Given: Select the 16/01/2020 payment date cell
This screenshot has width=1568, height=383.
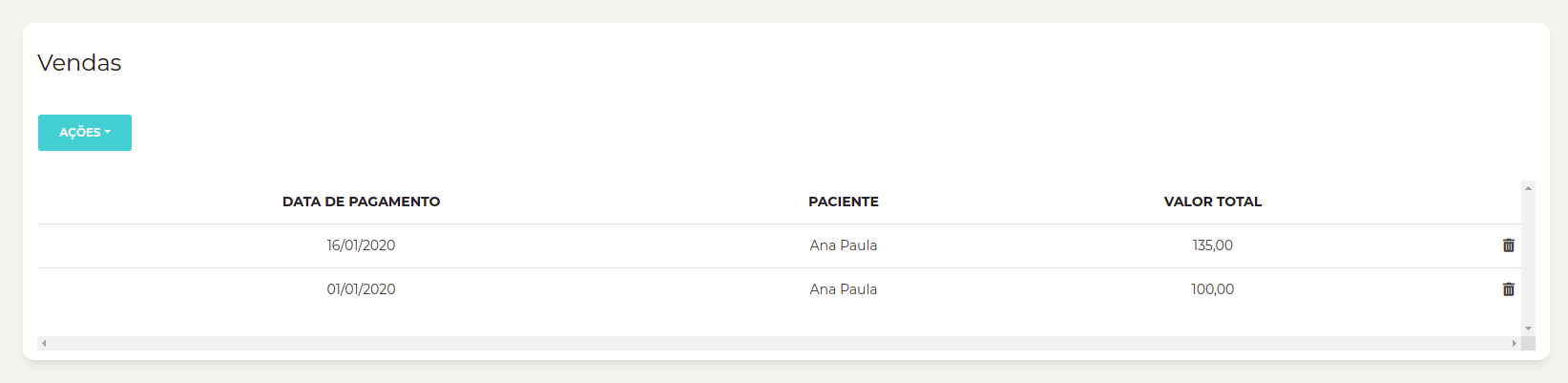Looking at the screenshot, I should (x=361, y=245).
